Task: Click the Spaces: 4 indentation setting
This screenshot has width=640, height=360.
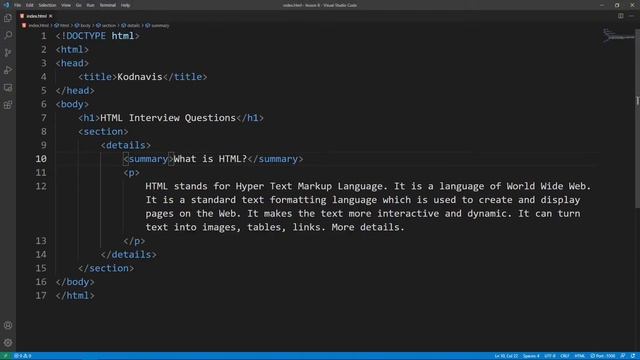Action: (x=531, y=356)
